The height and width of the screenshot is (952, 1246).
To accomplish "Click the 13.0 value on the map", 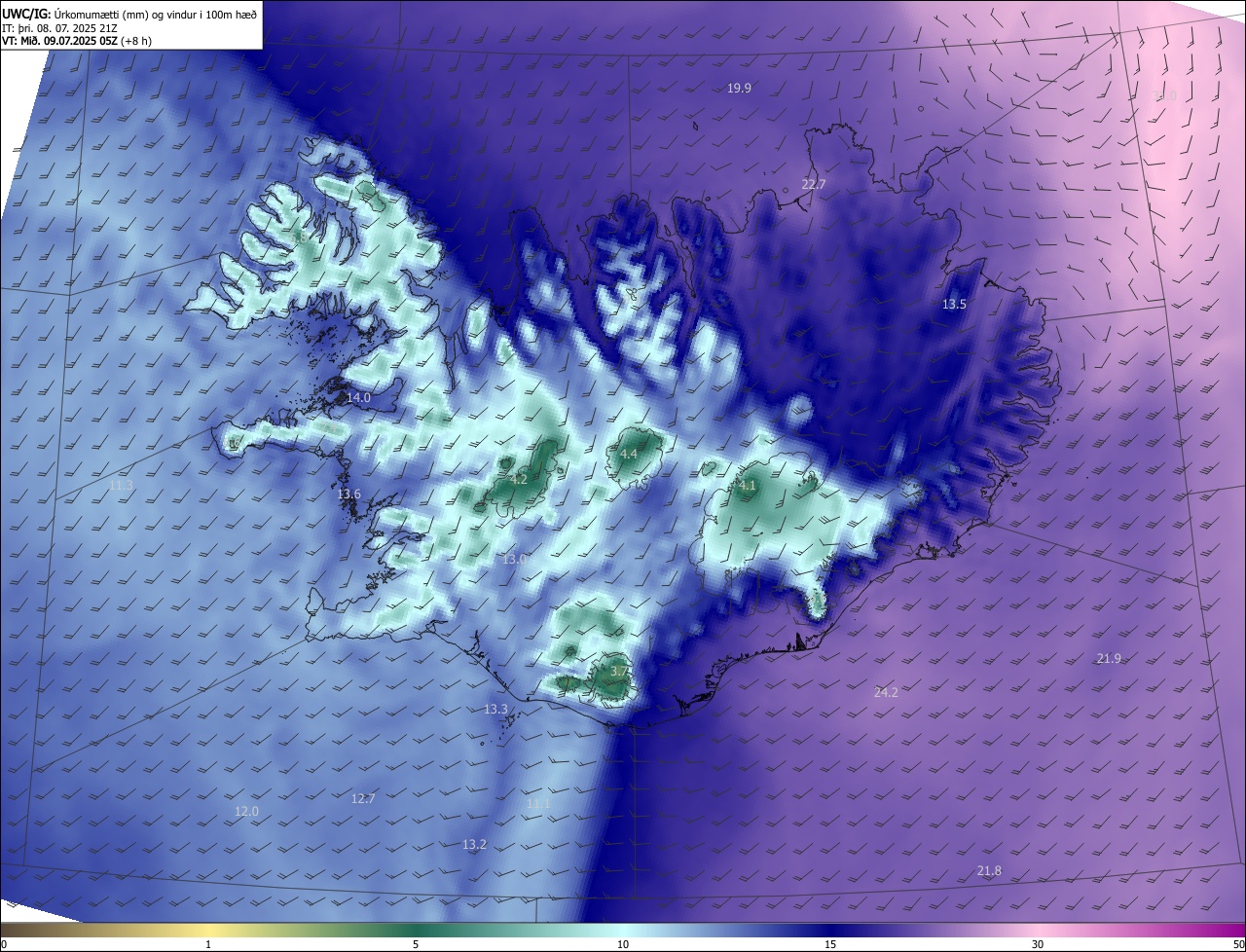I will [514, 560].
